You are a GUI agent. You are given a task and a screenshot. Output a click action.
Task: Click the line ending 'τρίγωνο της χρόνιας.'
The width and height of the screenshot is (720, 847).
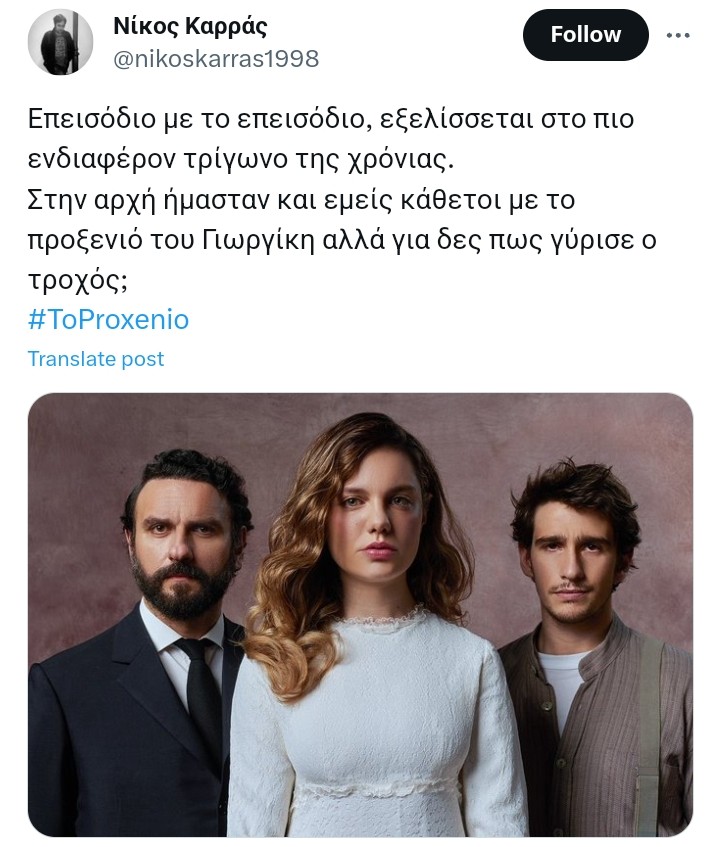240,159
